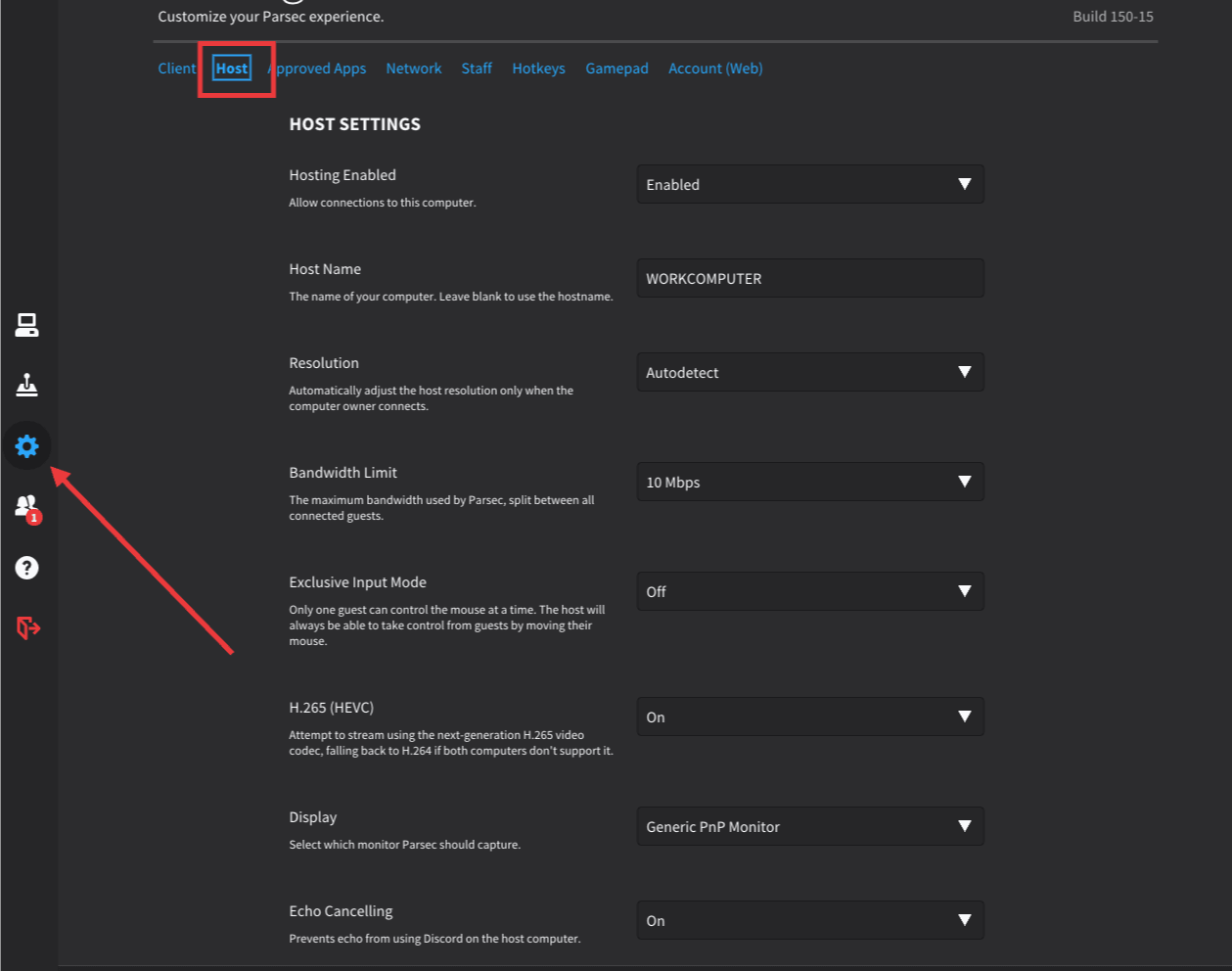Toggle the Echo Cancelling setting

[x=809, y=920]
